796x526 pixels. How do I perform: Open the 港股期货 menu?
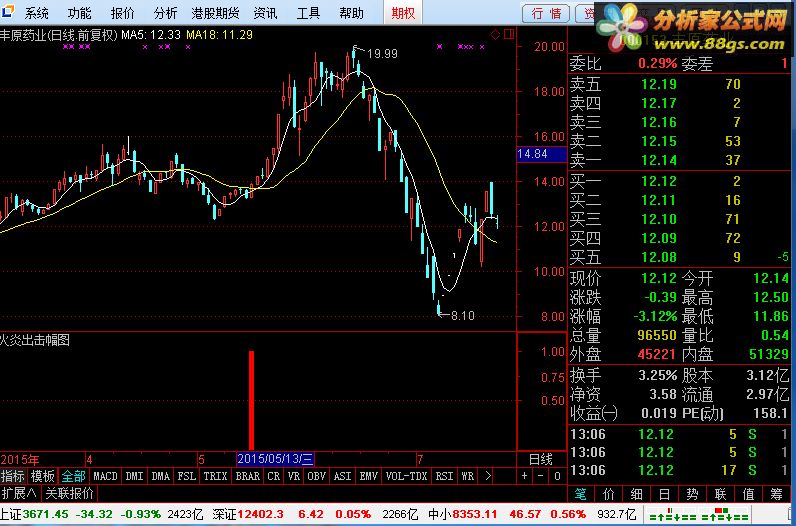215,13
